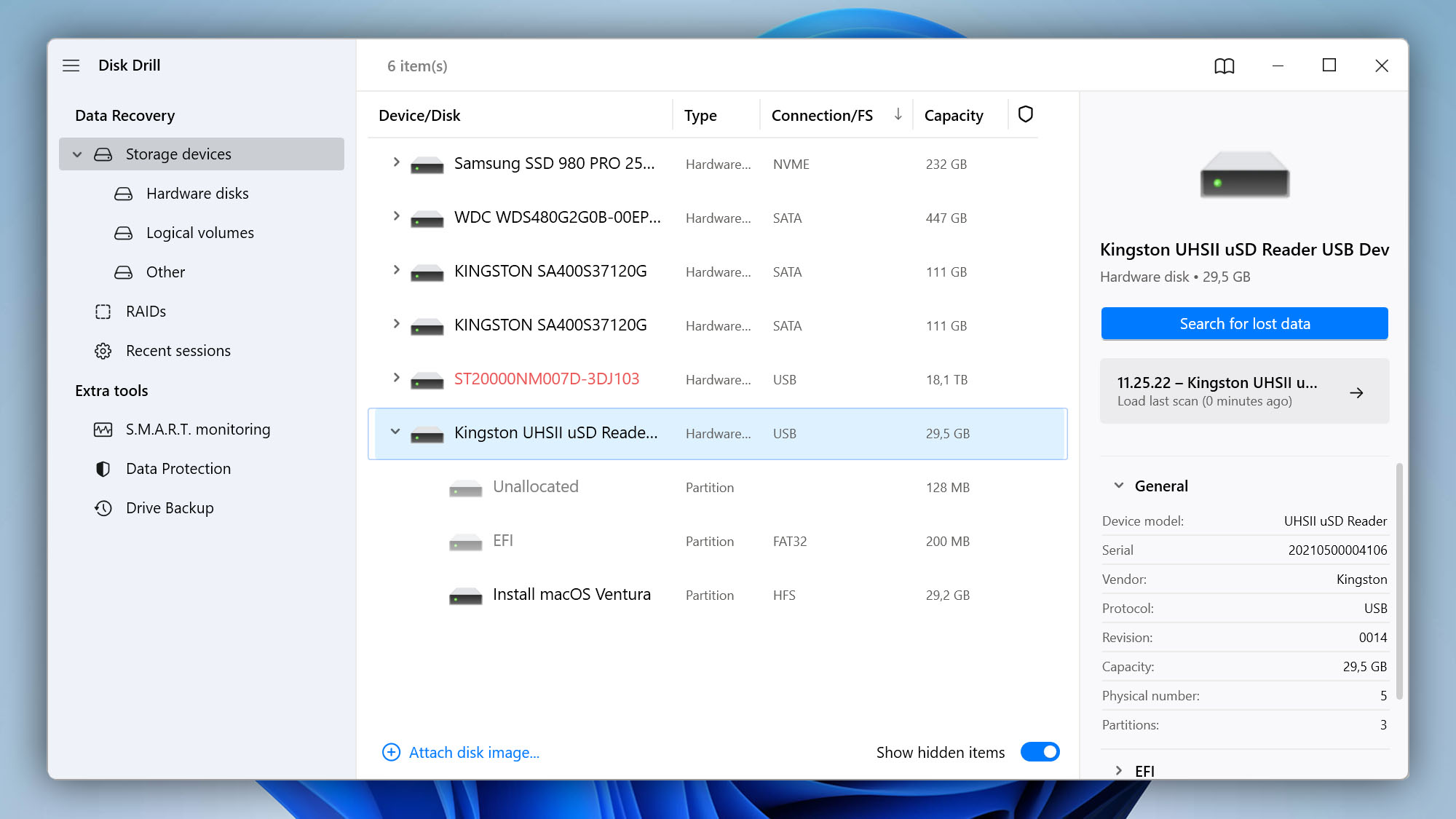
Task: Expand the ST20000NM007D device row
Action: (x=396, y=379)
